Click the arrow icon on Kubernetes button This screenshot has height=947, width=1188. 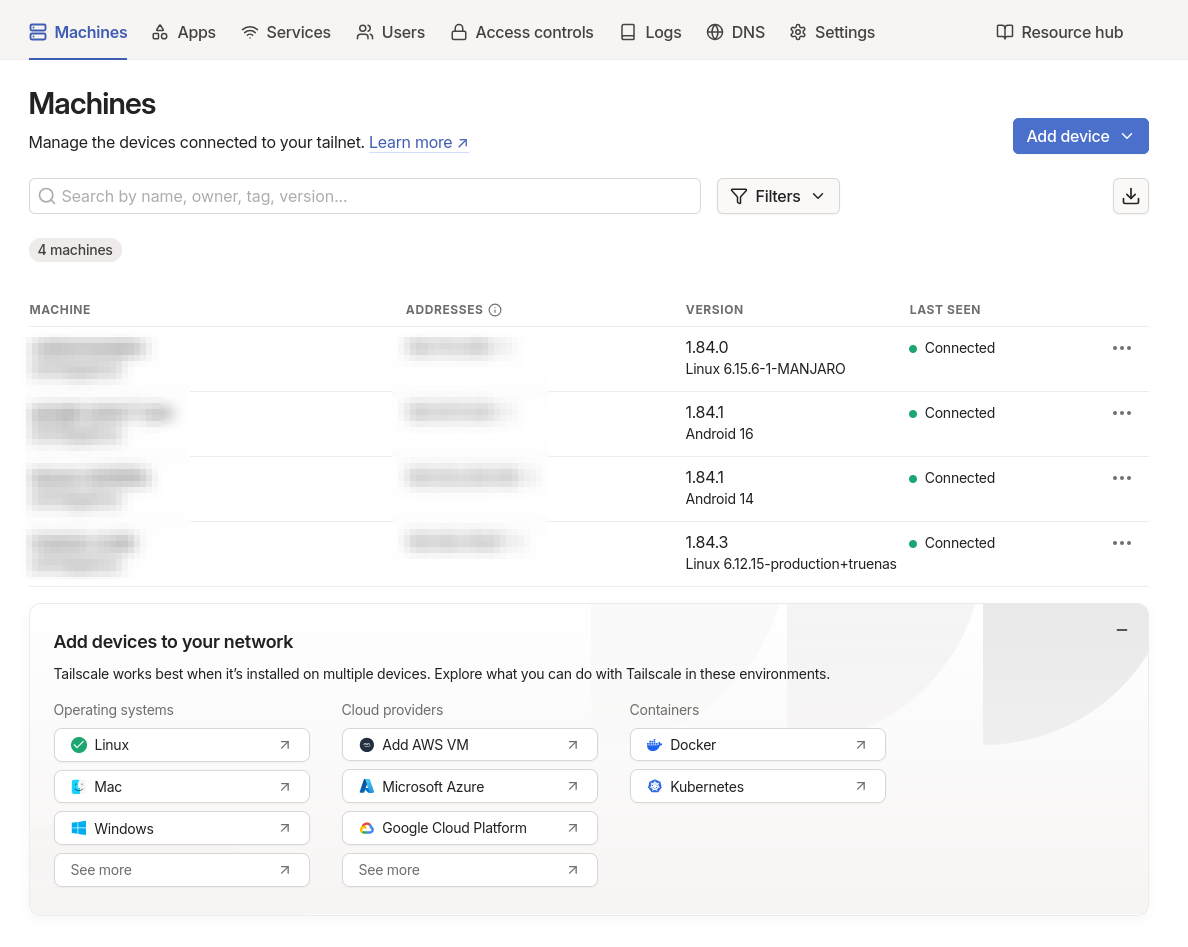(x=861, y=786)
